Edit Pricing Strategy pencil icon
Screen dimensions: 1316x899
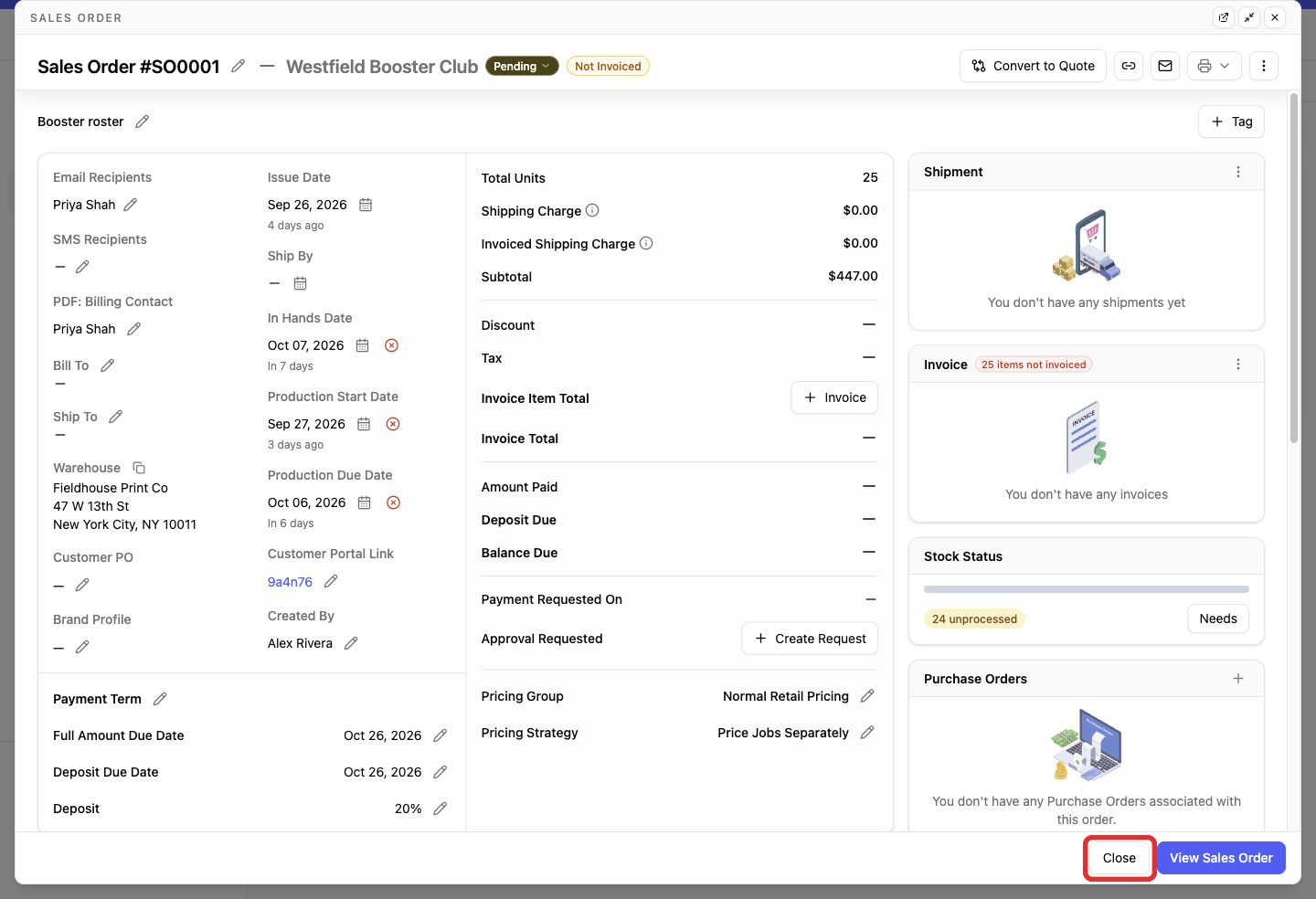[867, 733]
